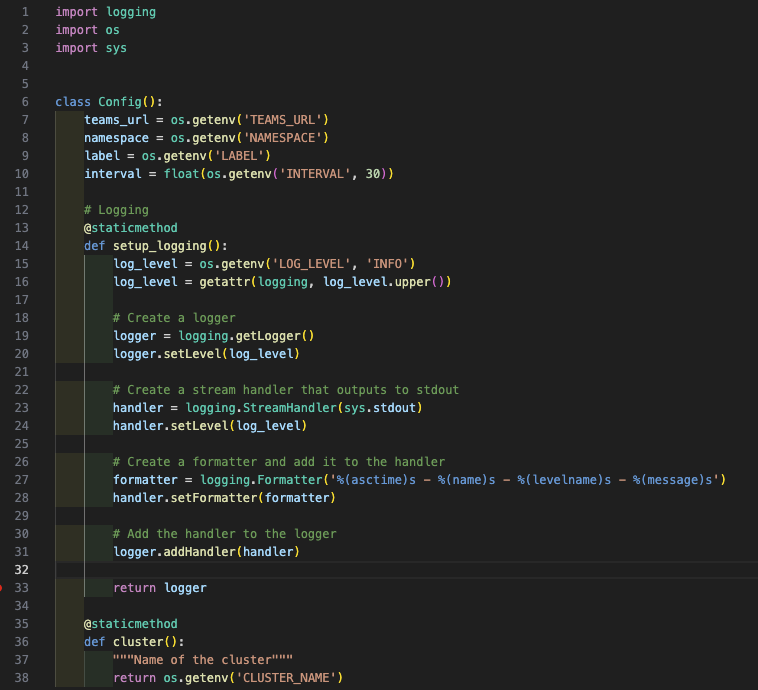Click the '# Add the handler to the logger' comment
The width and height of the screenshot is (758, 690).
[x=225, y=534]
